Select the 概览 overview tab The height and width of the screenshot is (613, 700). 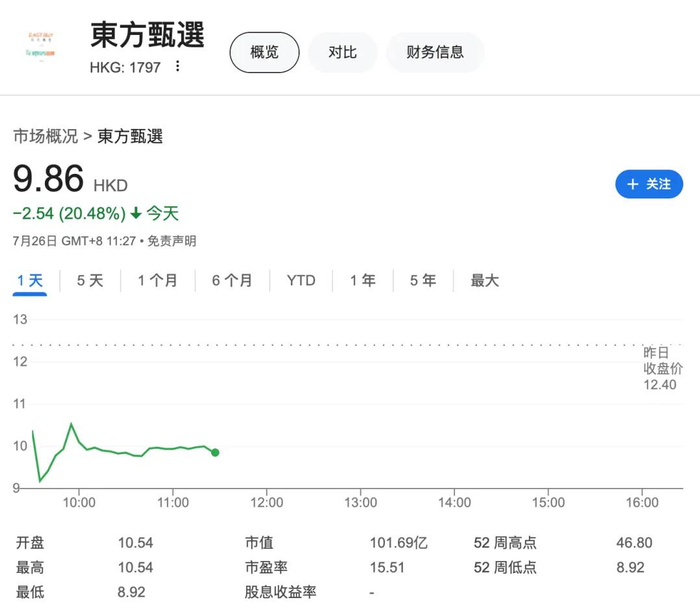click(x=264, y=52)
